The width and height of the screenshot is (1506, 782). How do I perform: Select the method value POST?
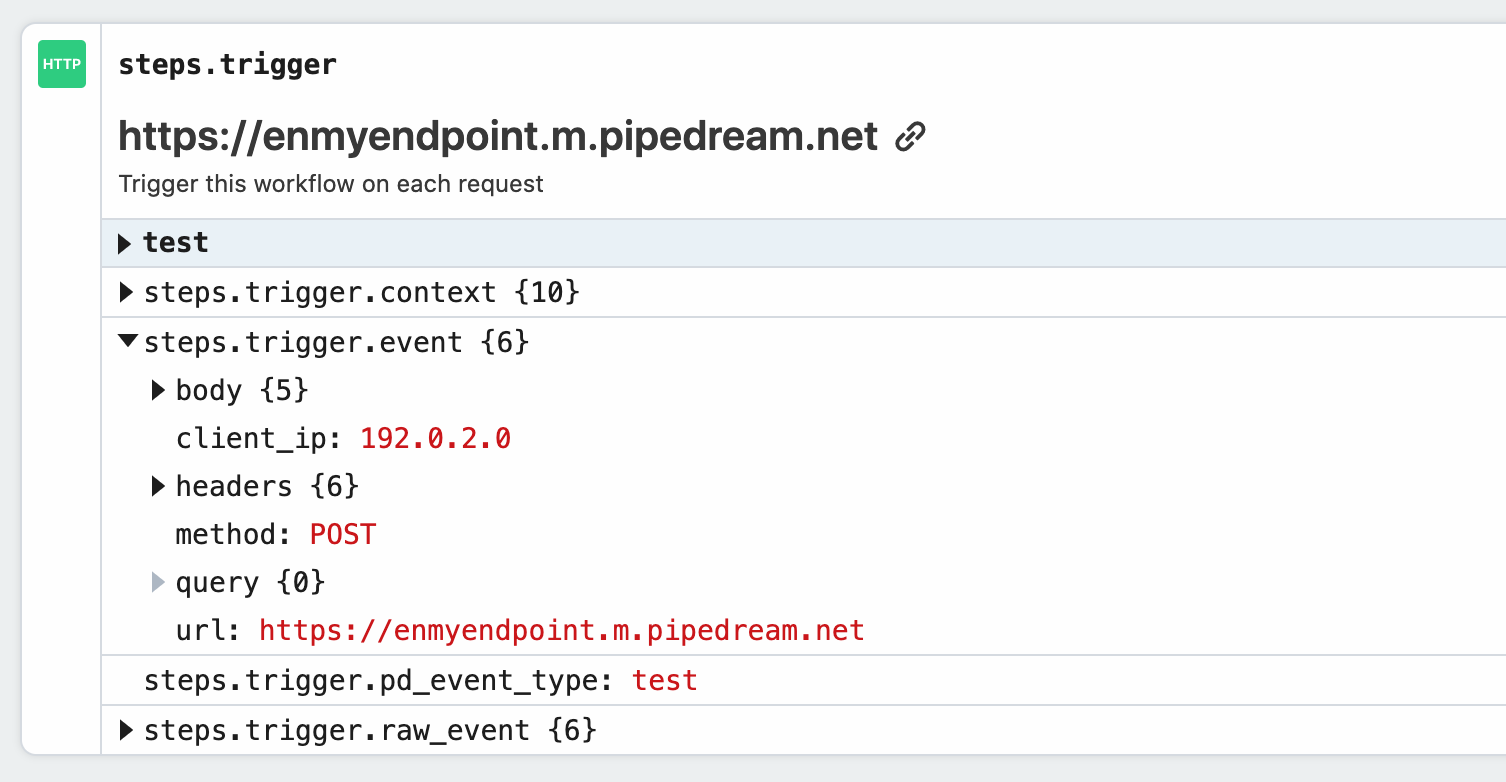click(x=343, y=534)
